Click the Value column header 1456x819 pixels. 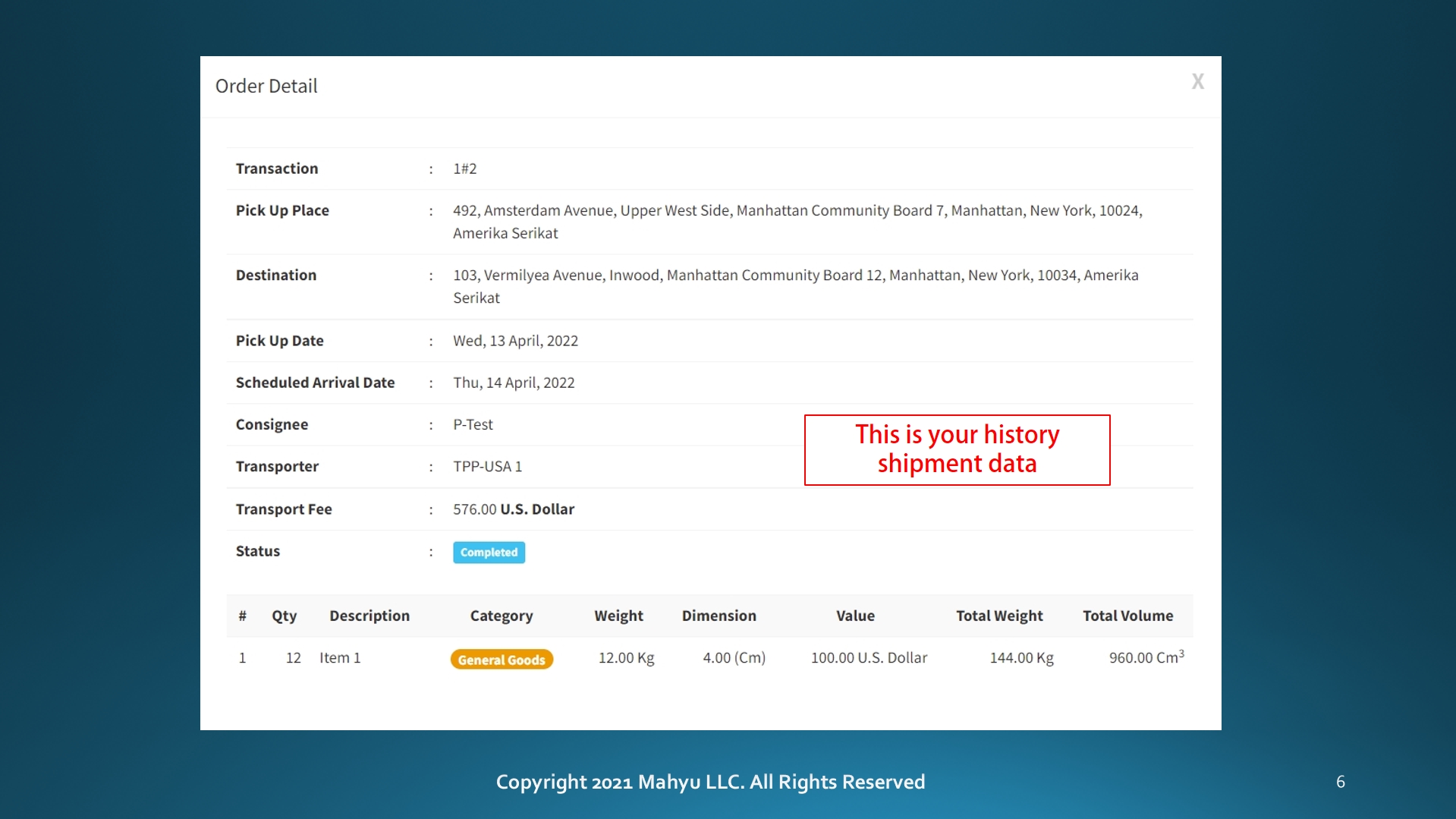click(x=855, y=616)
